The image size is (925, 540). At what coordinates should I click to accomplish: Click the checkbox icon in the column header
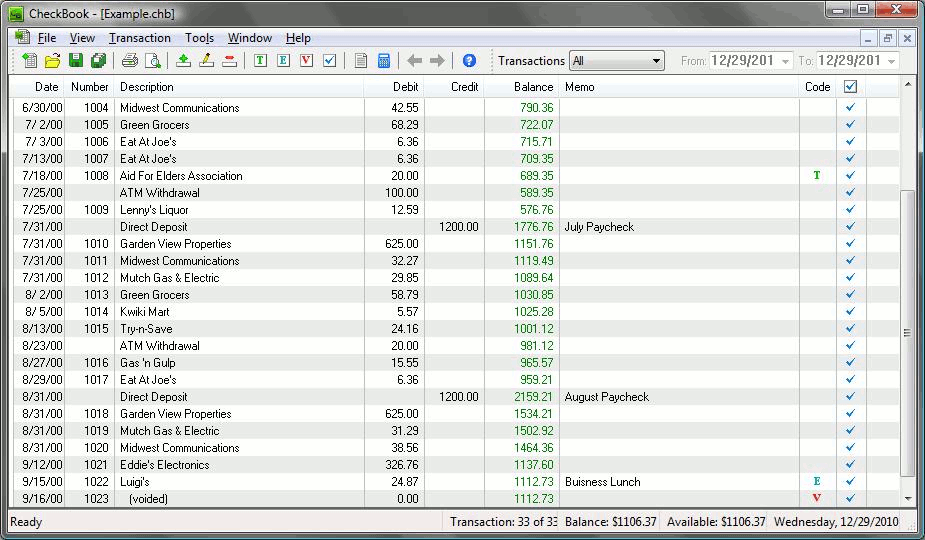click(x=850, y=87)
